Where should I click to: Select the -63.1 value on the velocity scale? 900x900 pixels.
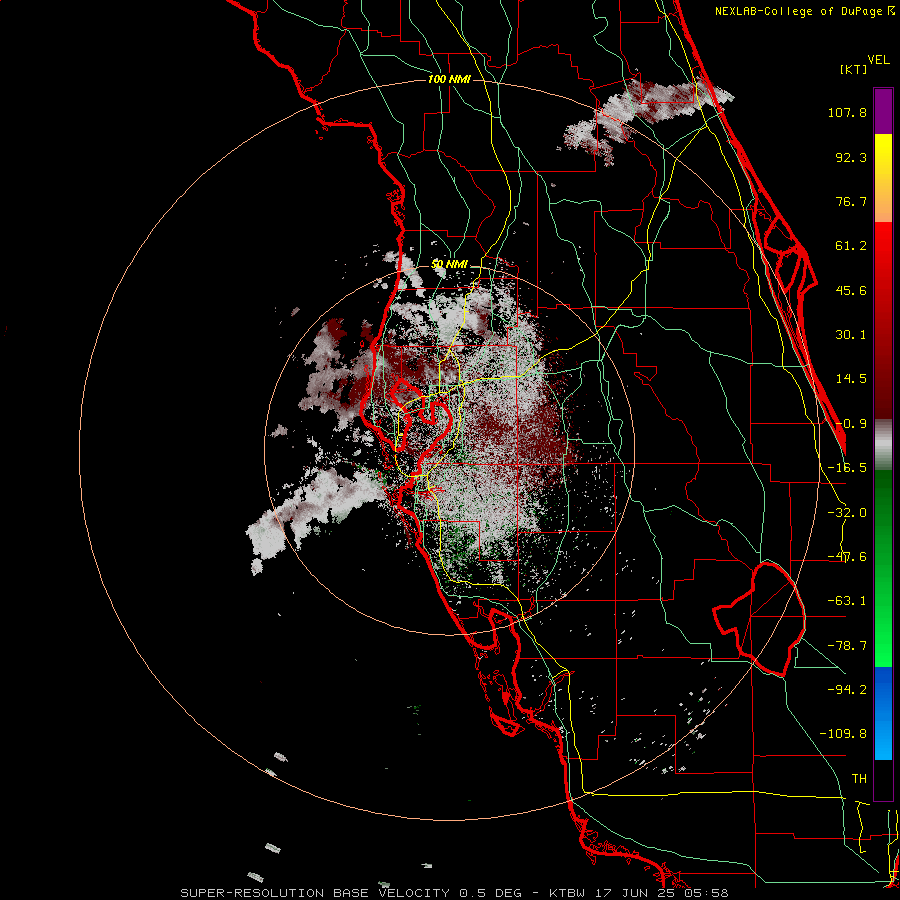pyautogui.click(x=847, y=601)
